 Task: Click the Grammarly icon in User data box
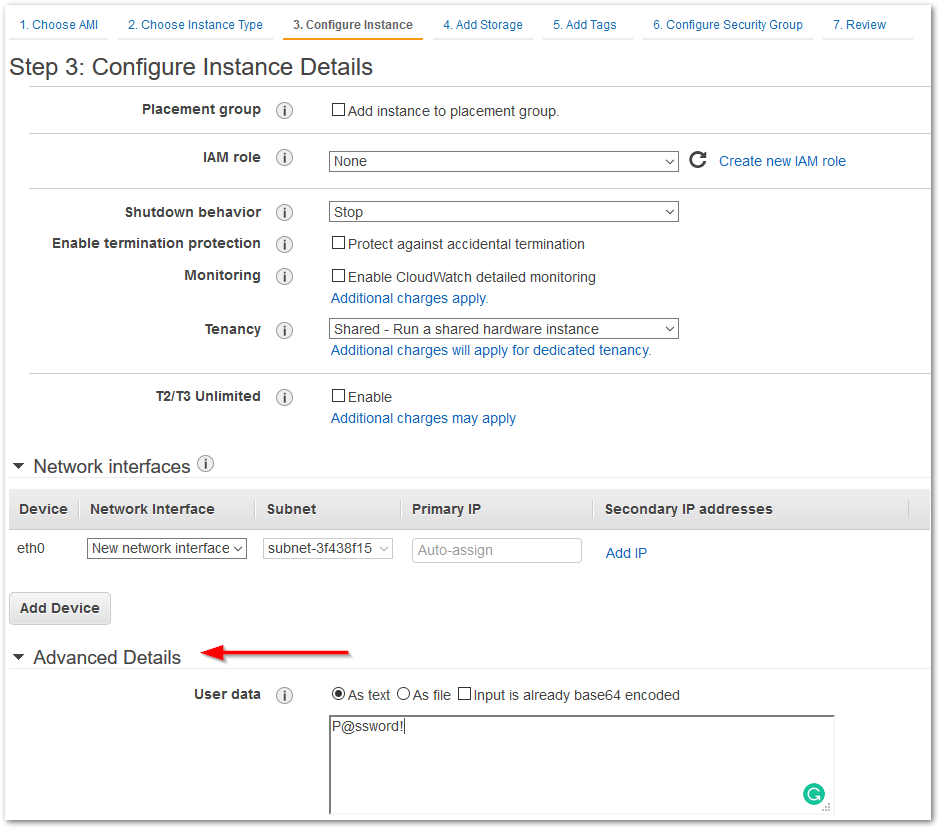click(814, 794)
